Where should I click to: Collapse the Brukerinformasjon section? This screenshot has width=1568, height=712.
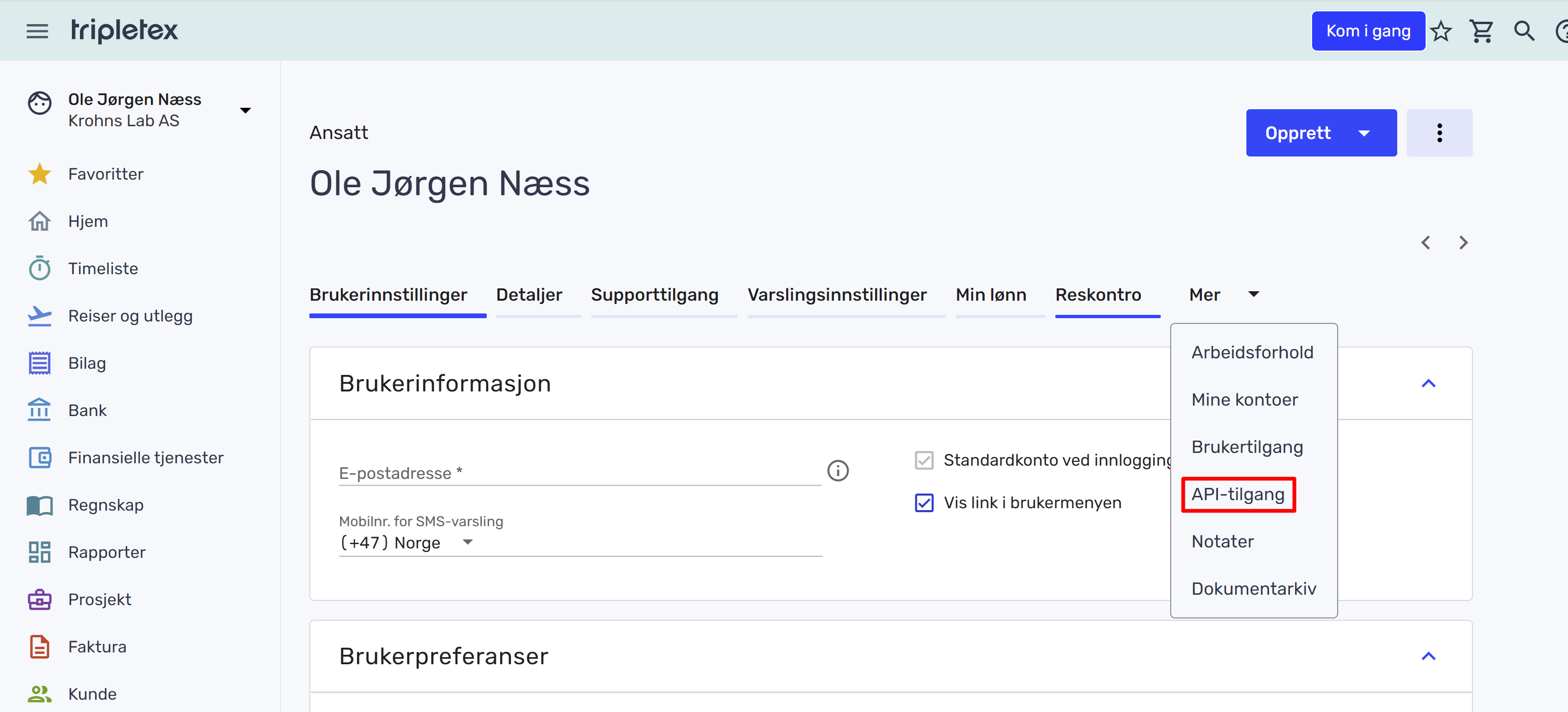[1428, 383]
